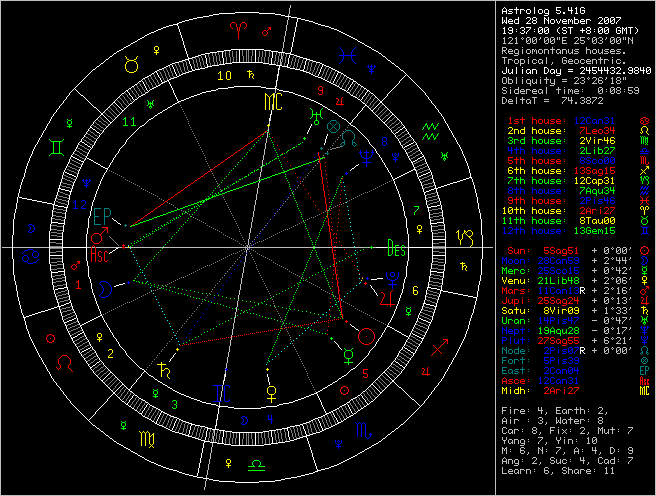Click the green Libra glyph on outer zodiac ring

pyautogui.click(x=256, y=465)
